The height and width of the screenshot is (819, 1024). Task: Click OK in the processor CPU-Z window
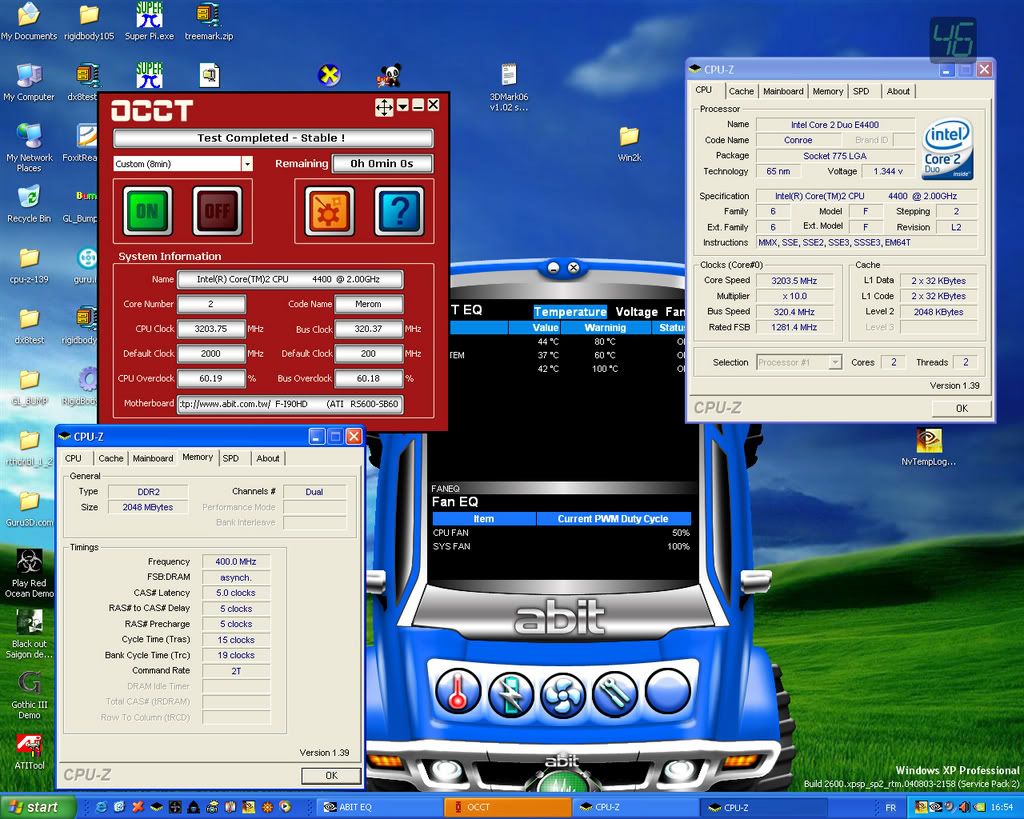[x=961, y=408]
